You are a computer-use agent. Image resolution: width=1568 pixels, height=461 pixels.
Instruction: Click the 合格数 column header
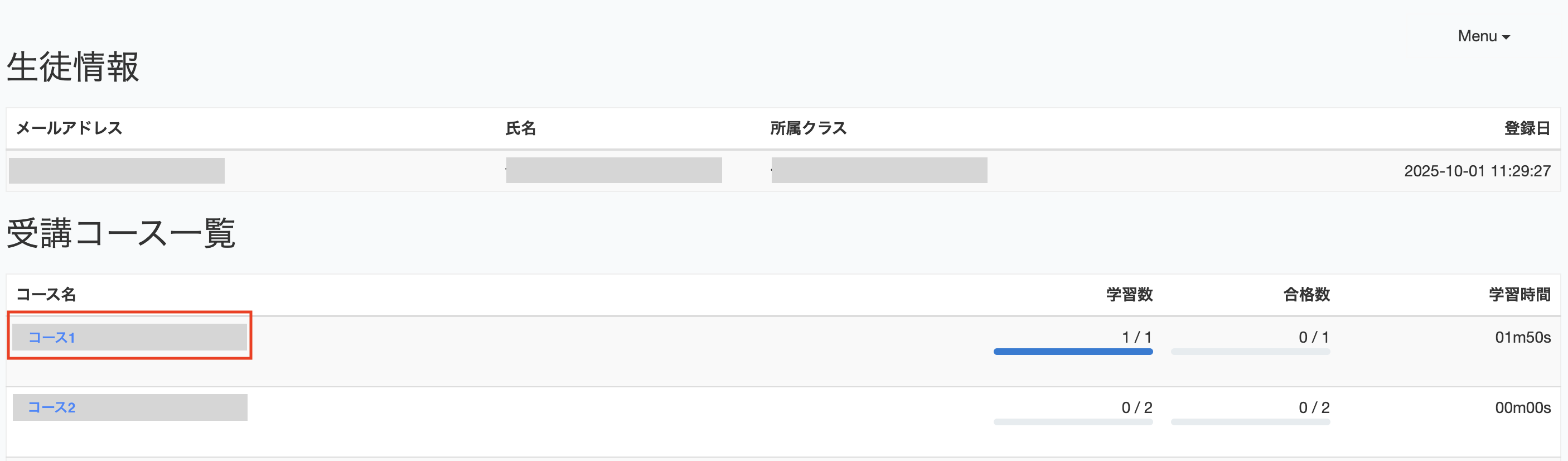click(x=1306, y=295)
